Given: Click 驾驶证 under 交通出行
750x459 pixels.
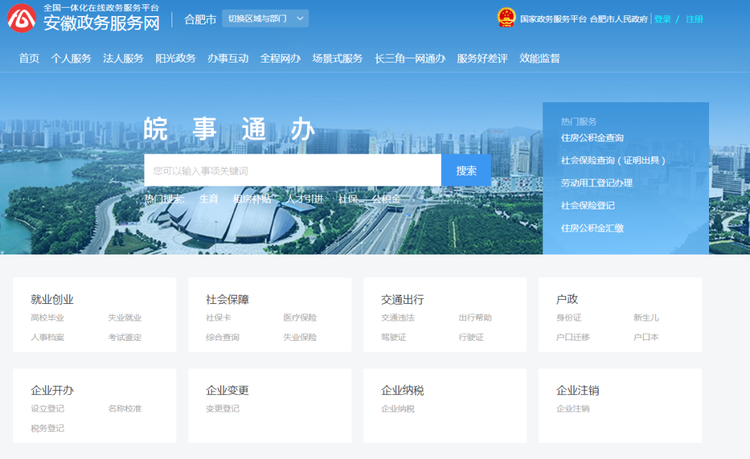Looking at the screenshot, I should click(x=393, y=337).
